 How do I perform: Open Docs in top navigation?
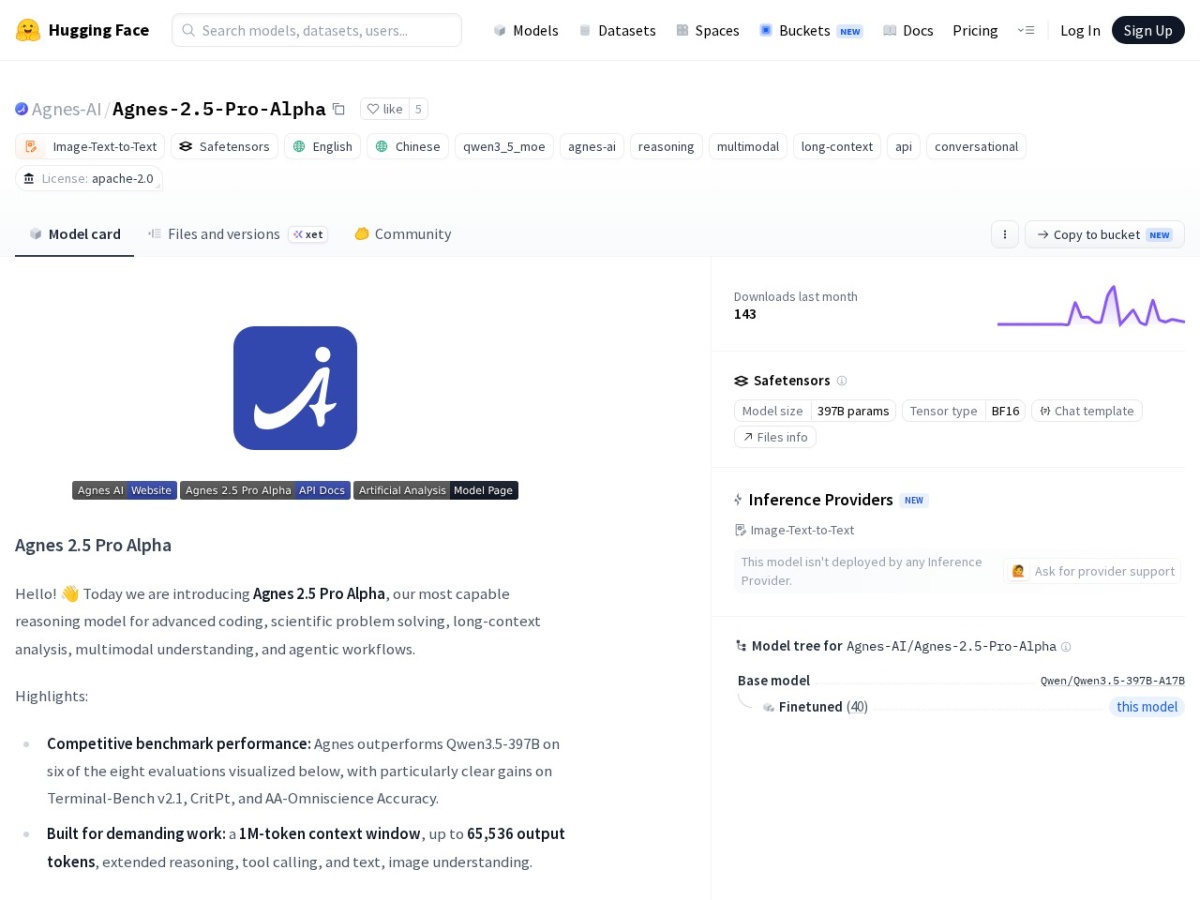click(x=908, y=30)
